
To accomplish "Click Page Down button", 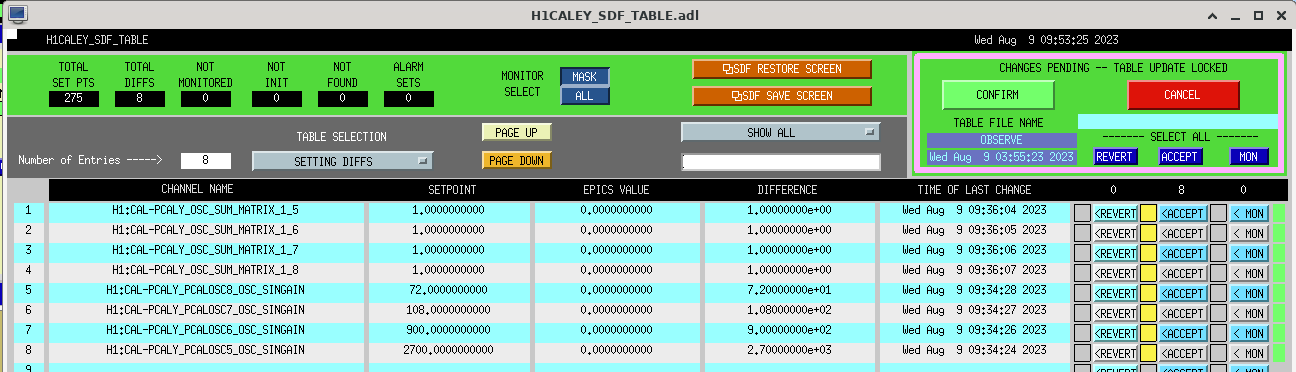I will (x=516, y=160).
